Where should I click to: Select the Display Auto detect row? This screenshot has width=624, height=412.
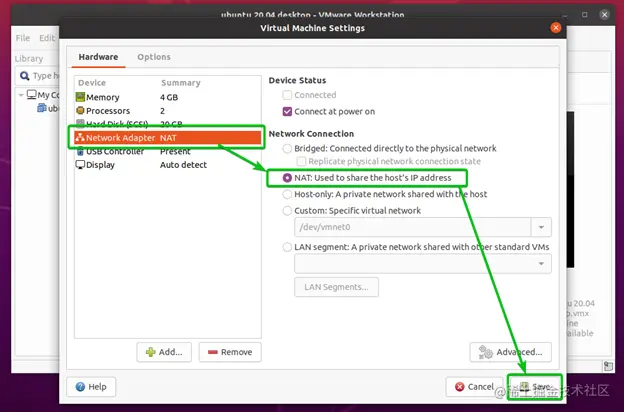(168, 165)
